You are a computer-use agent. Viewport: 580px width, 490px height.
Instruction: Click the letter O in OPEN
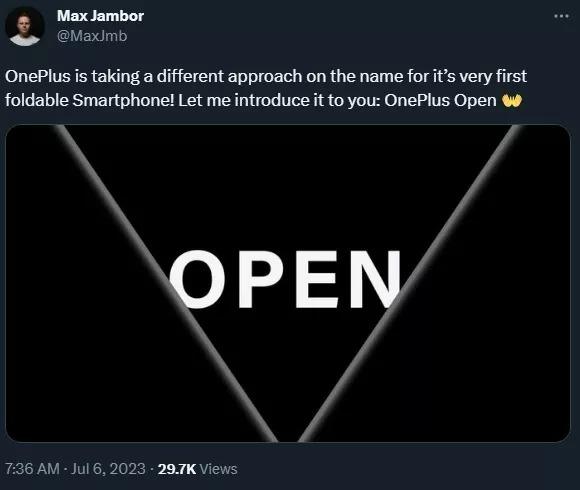coord(197,280)
